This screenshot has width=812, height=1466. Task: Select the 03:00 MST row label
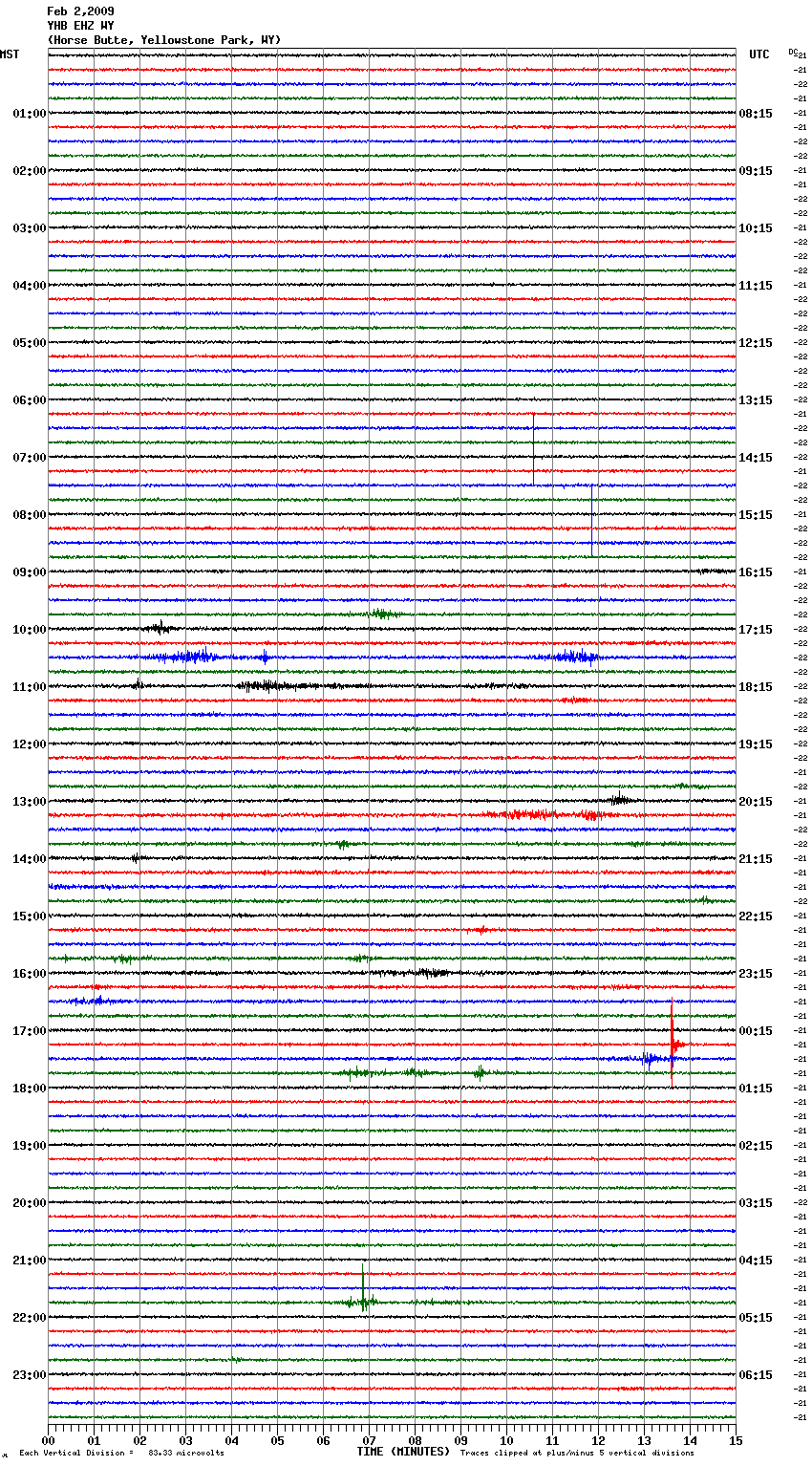click(30, 228)
